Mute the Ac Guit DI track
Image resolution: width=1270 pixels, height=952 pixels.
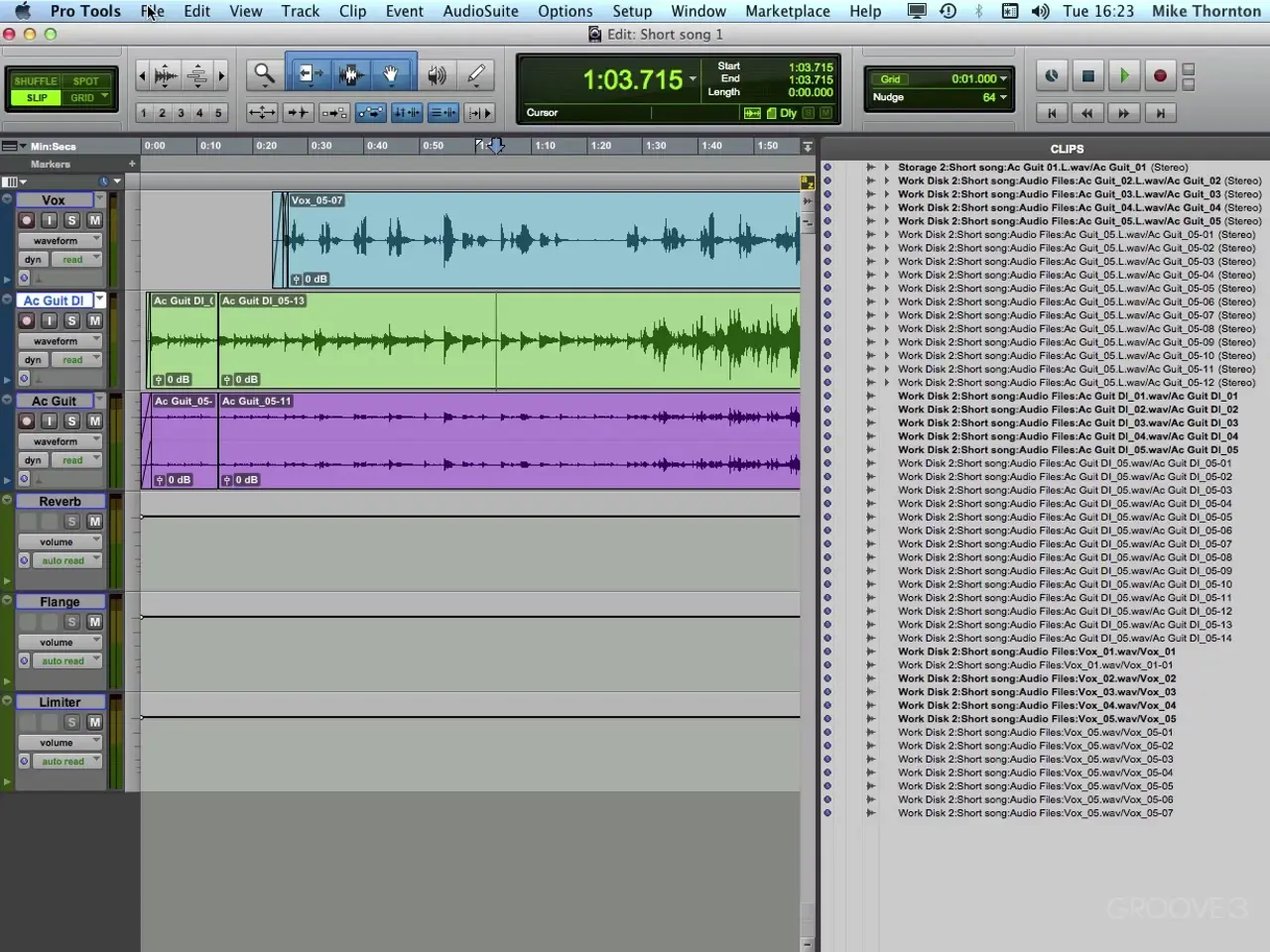pyautogui.click(x=94, y=320)
